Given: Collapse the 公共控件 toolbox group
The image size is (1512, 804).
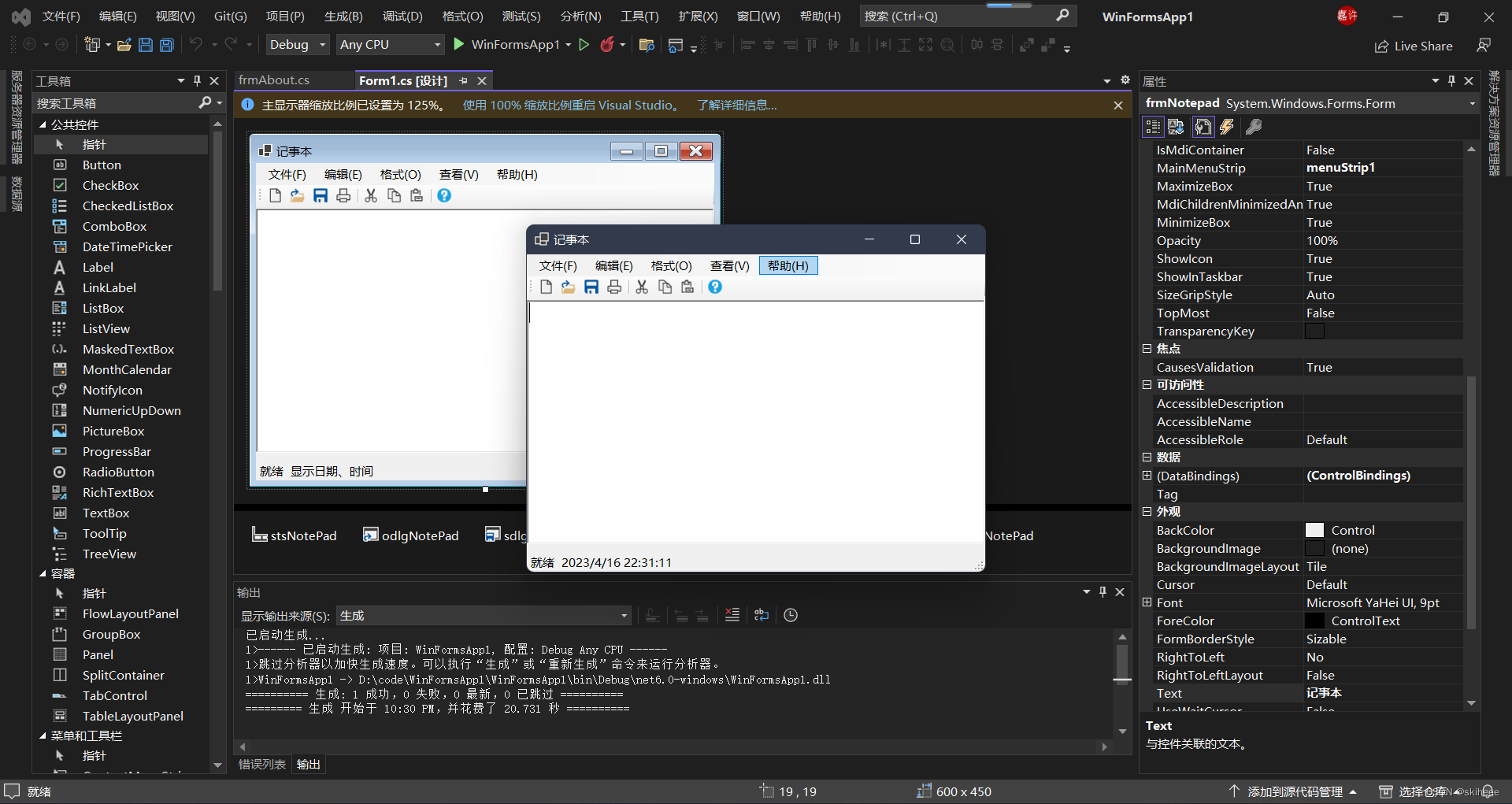Looking at the screenshot, I should 43,124.
